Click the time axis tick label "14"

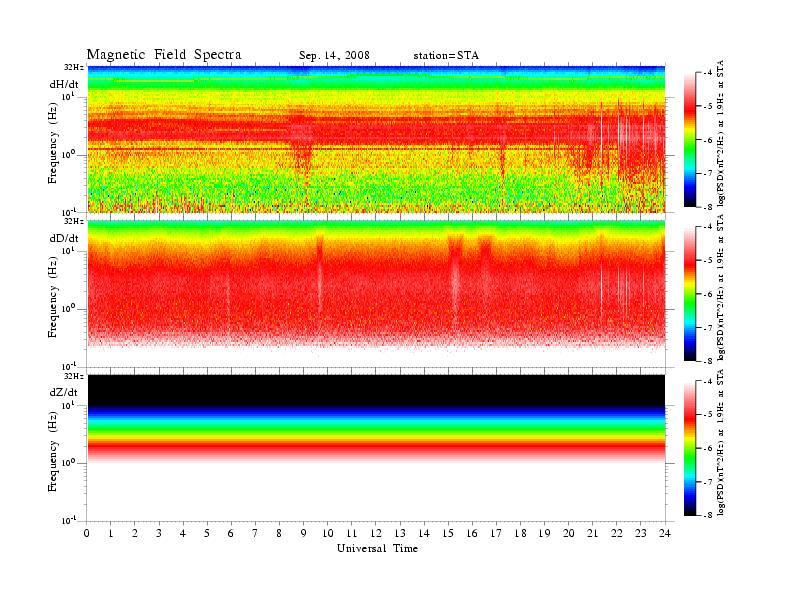pyautogui.click(x=424, y=533)
